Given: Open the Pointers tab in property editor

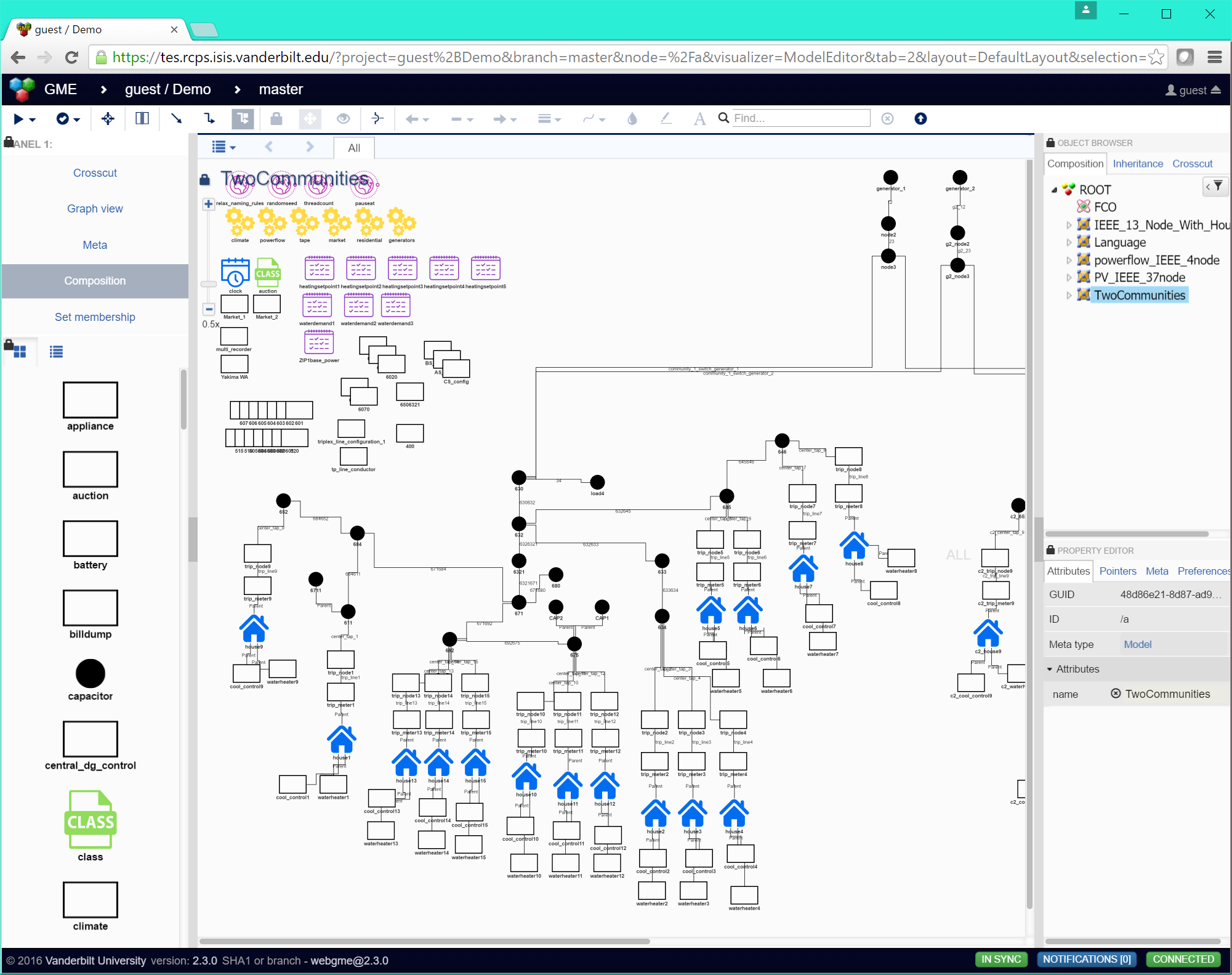Looking at the screenshot, I should tap(1117, 571).
